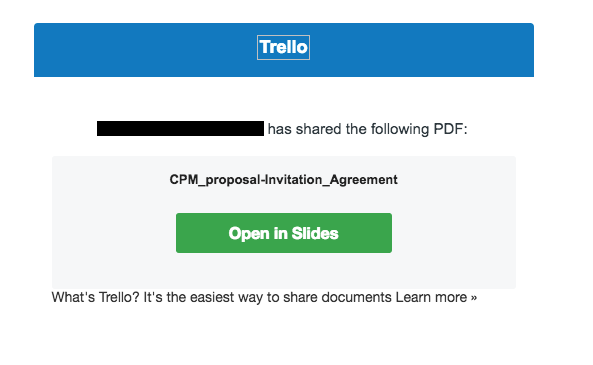Screen dimensions: 593x365
Task: Click "easiest way to share documents" text
Action: (290, 297)
